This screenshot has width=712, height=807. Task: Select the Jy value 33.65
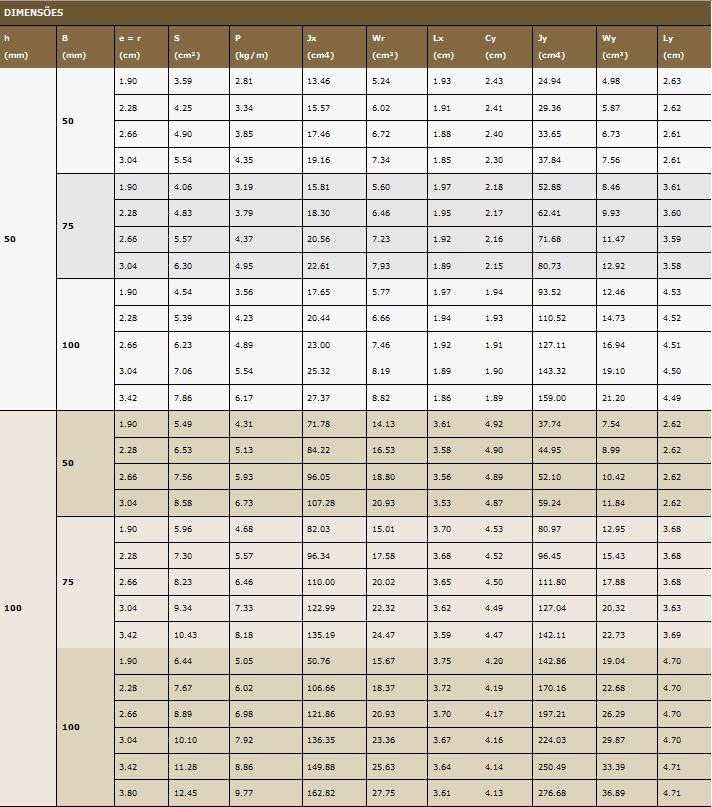pyautogui.click(x=549, y=134)
